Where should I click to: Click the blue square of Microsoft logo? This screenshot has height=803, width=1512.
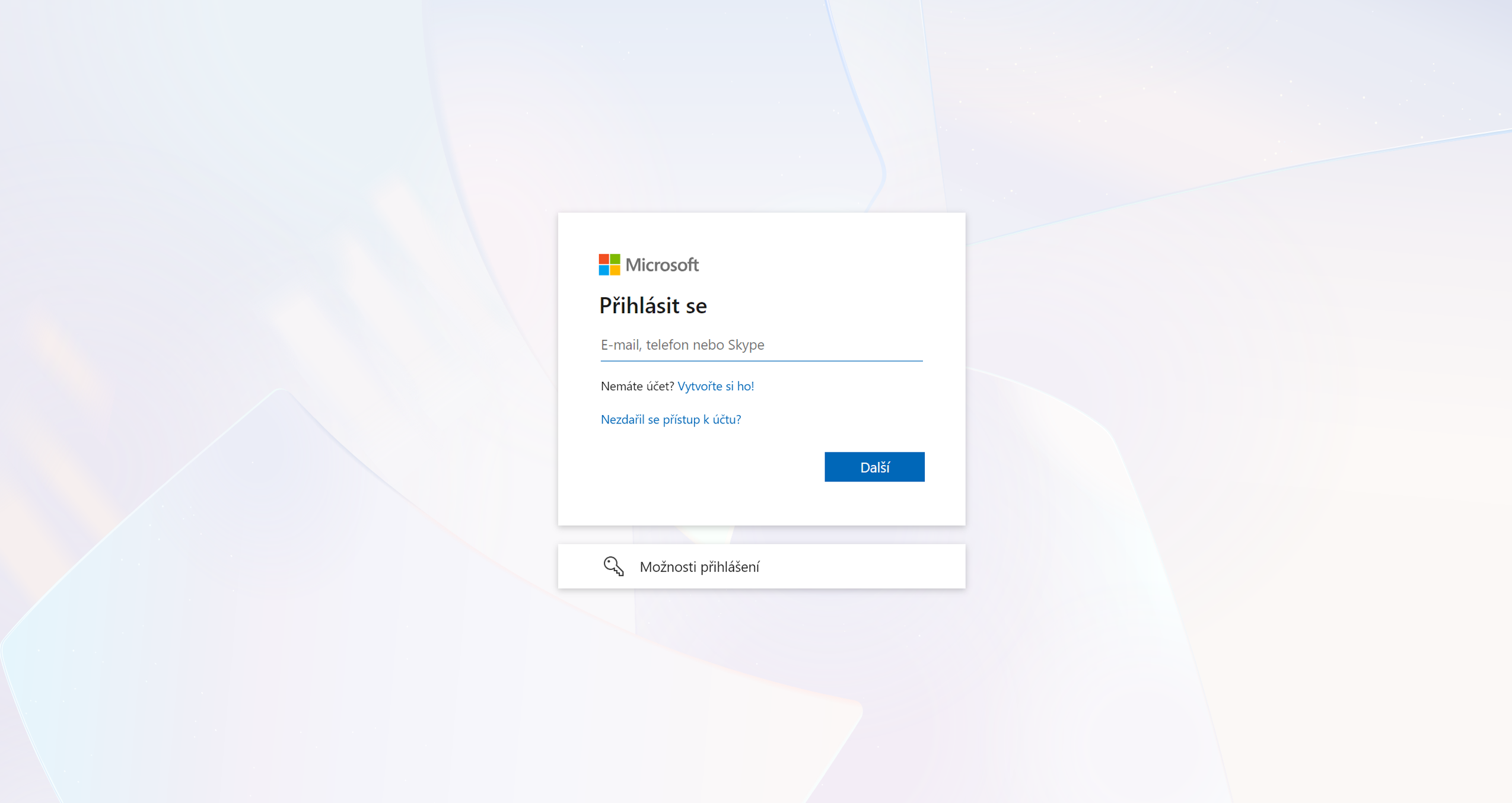coord(604,270)
